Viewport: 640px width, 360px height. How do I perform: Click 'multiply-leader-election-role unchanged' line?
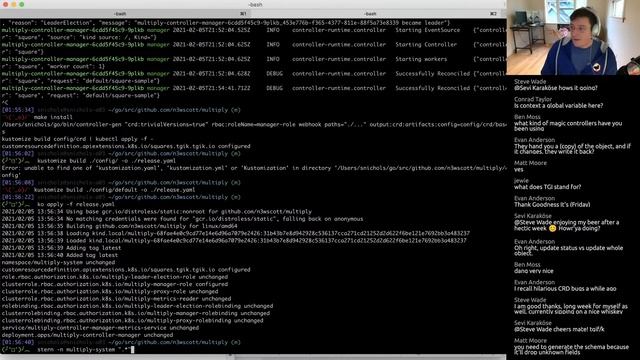point(115,277)
